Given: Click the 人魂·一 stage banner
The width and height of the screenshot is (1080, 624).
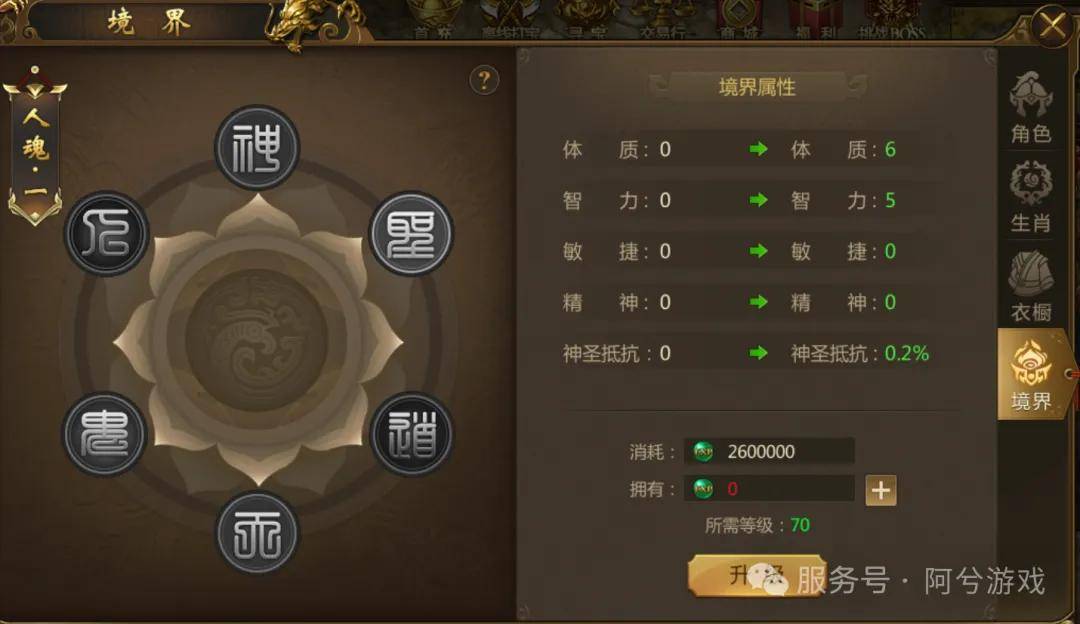Looking at the screenshot, I should tap(34, 147).
